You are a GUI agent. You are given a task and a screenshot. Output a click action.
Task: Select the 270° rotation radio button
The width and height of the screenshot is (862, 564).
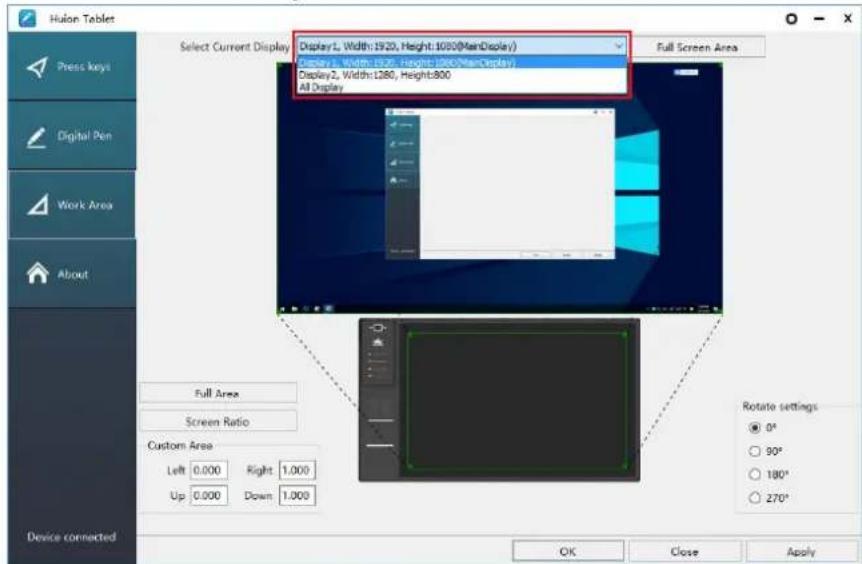coord(755,497)
